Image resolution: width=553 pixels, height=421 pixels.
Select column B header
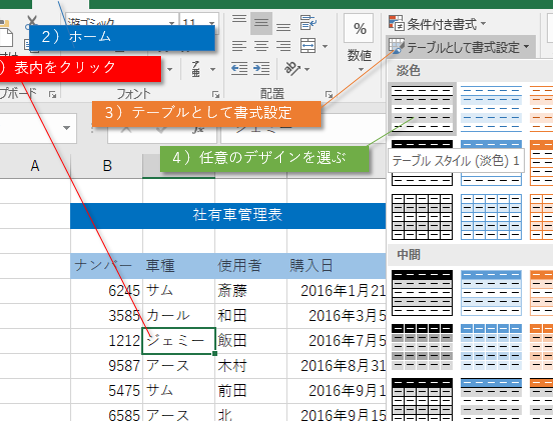107,166
